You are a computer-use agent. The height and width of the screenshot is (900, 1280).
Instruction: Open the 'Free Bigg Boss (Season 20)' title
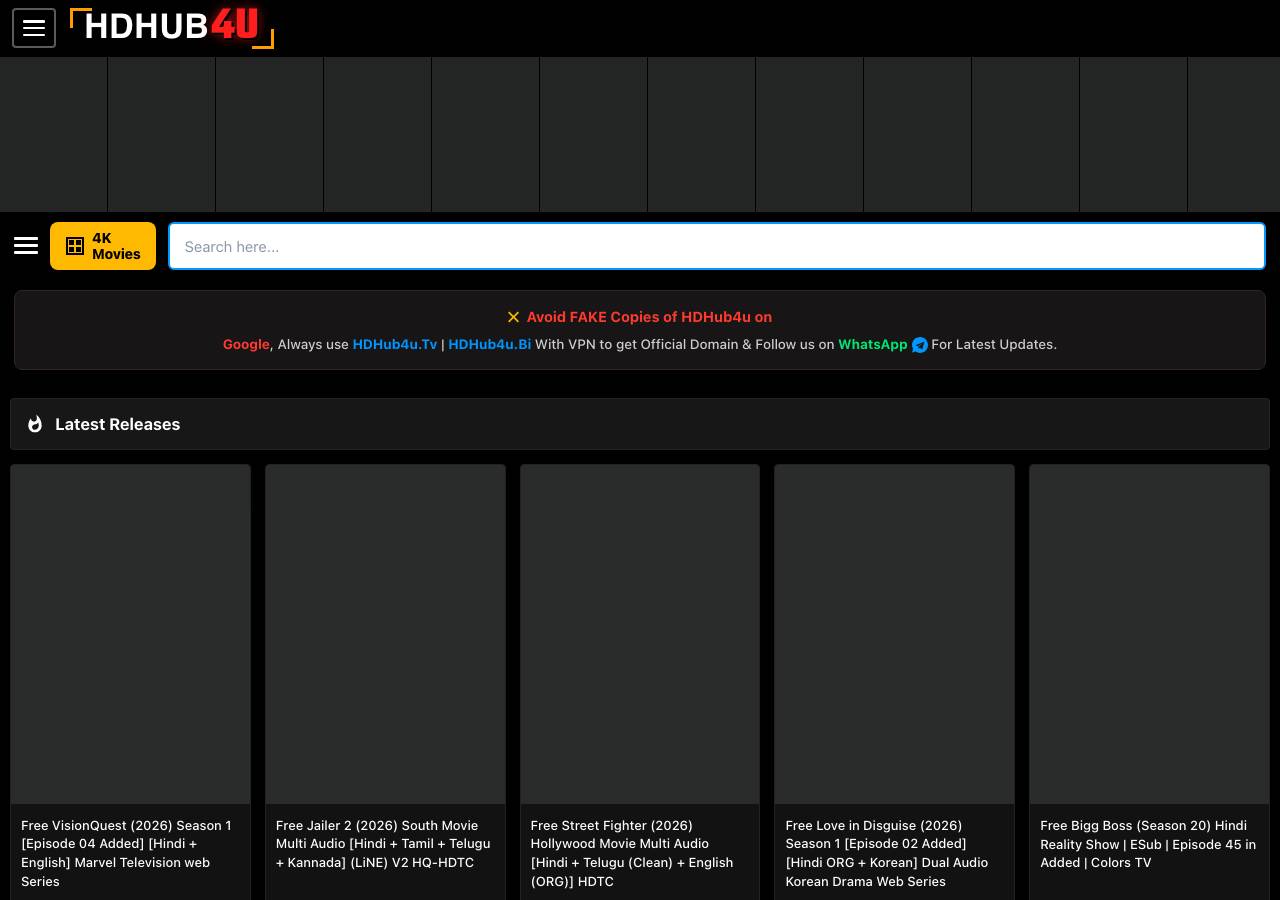(x=1148, y=844)
